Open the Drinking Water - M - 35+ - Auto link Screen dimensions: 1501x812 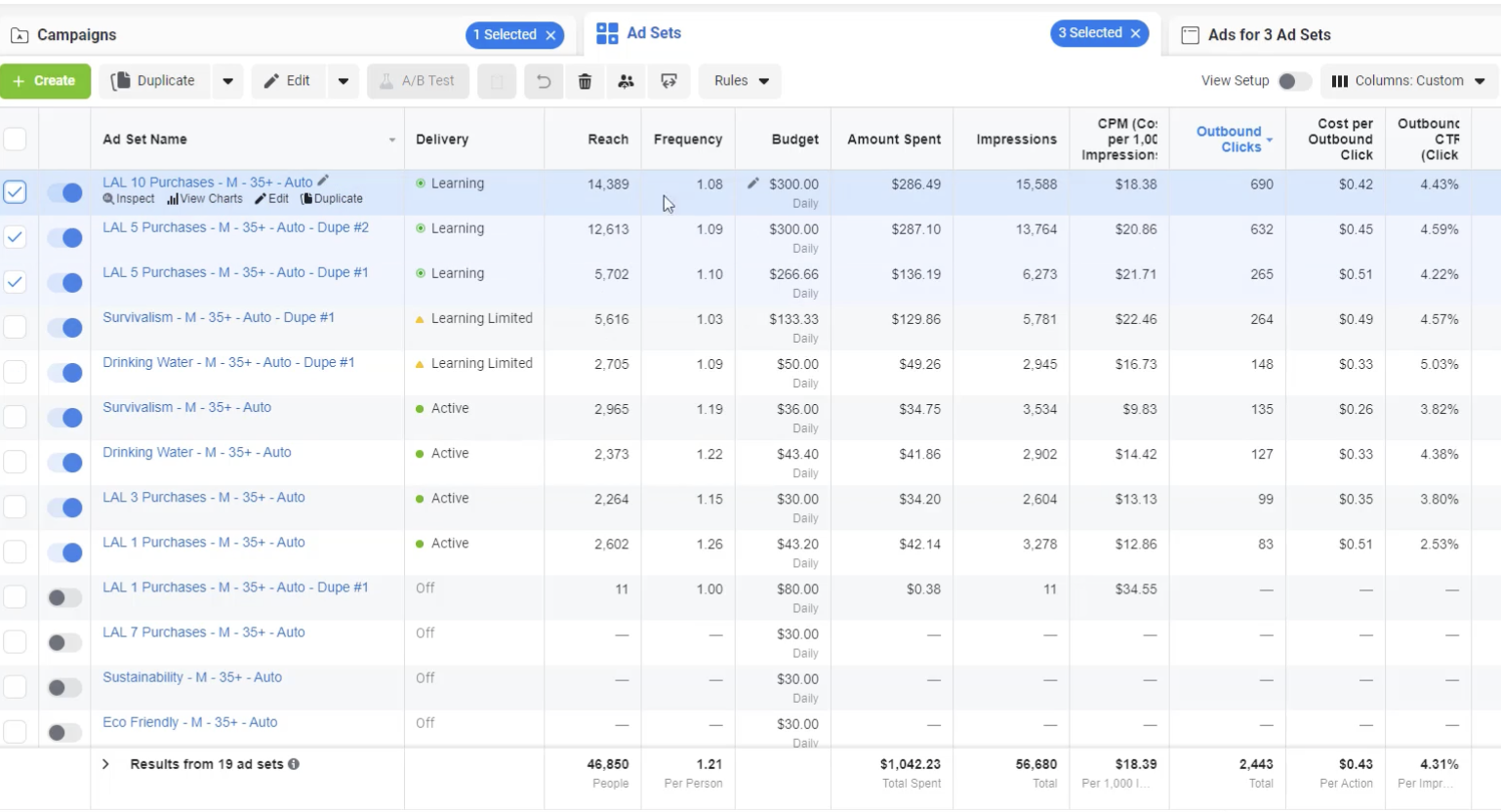click(x=197, y=452)
